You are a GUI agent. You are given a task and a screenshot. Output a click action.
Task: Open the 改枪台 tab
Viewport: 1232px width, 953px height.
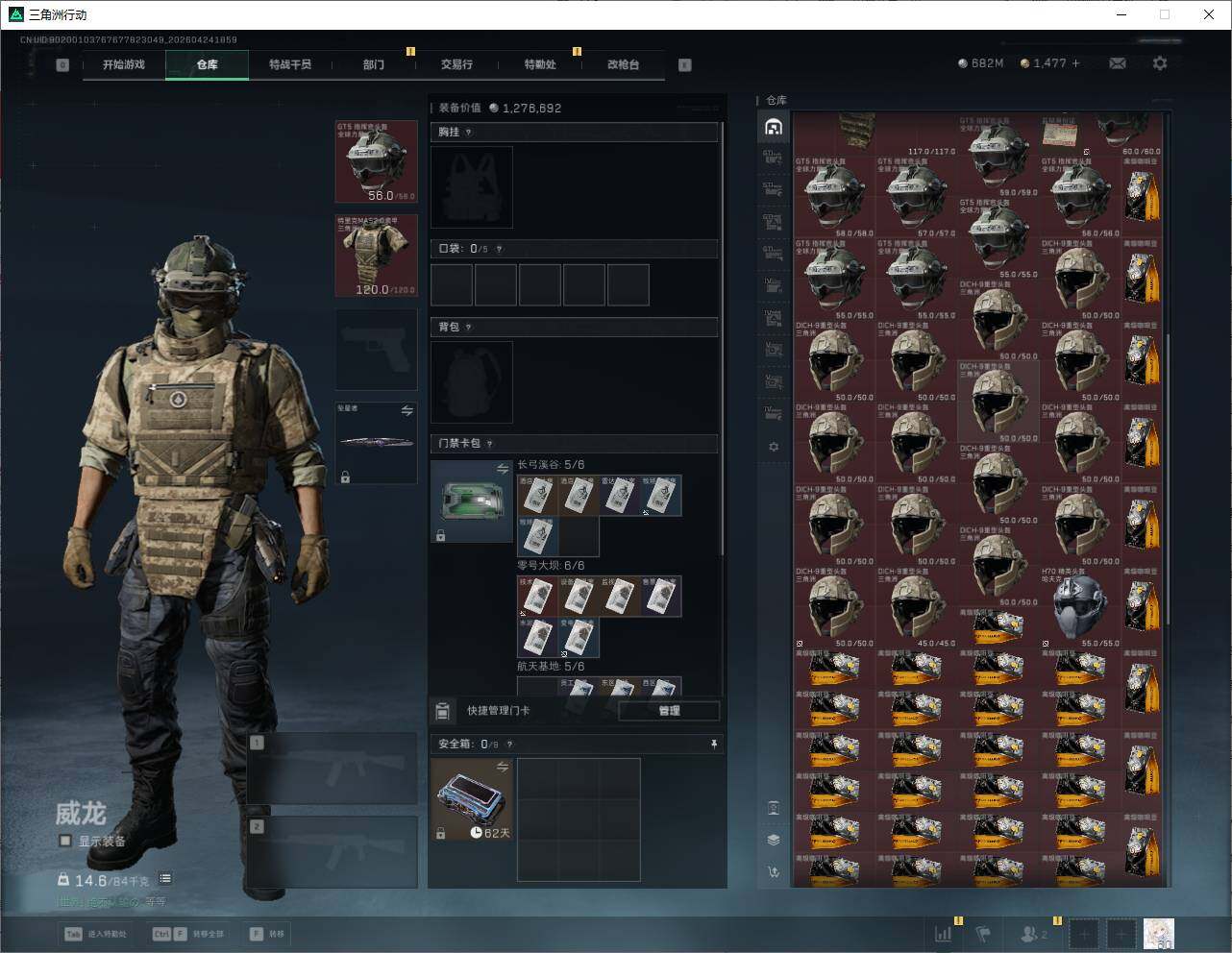click(x=623, y=65)
